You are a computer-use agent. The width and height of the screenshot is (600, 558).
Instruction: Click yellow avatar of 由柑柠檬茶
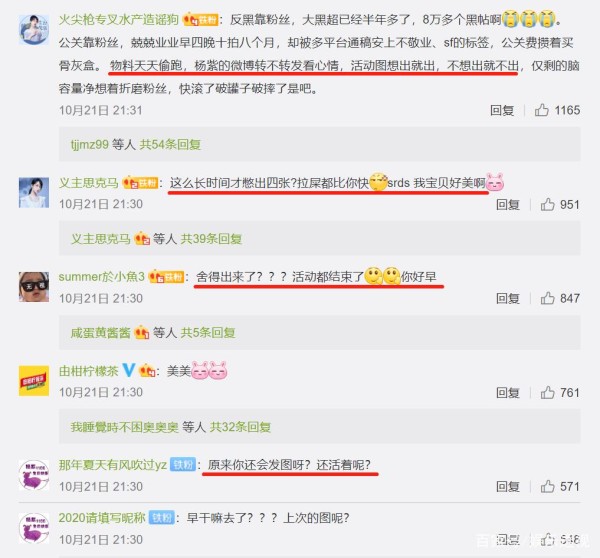(34, 380)
